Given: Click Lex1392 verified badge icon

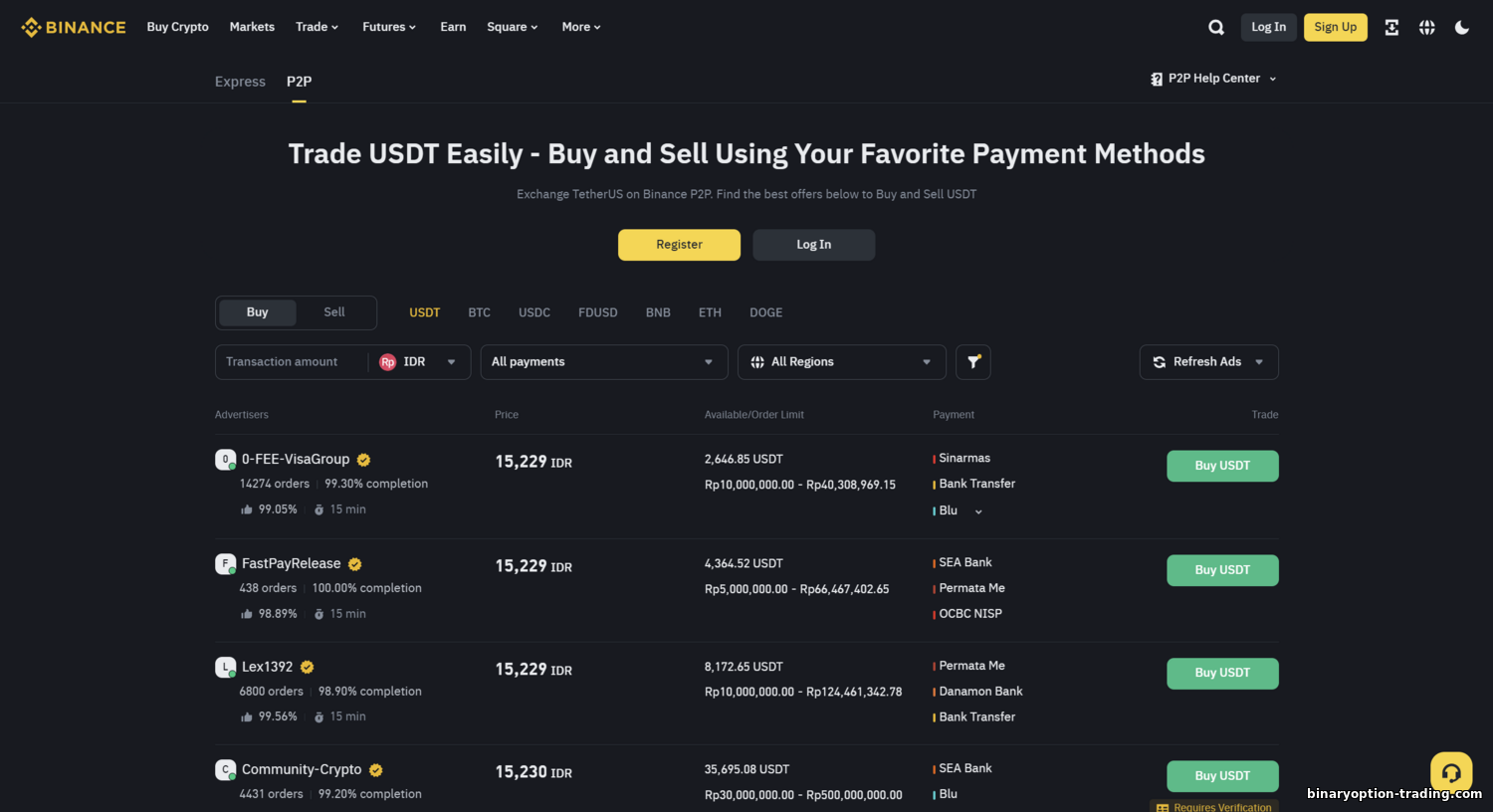Looking at the screenshot, I should (x=308, y=668).
